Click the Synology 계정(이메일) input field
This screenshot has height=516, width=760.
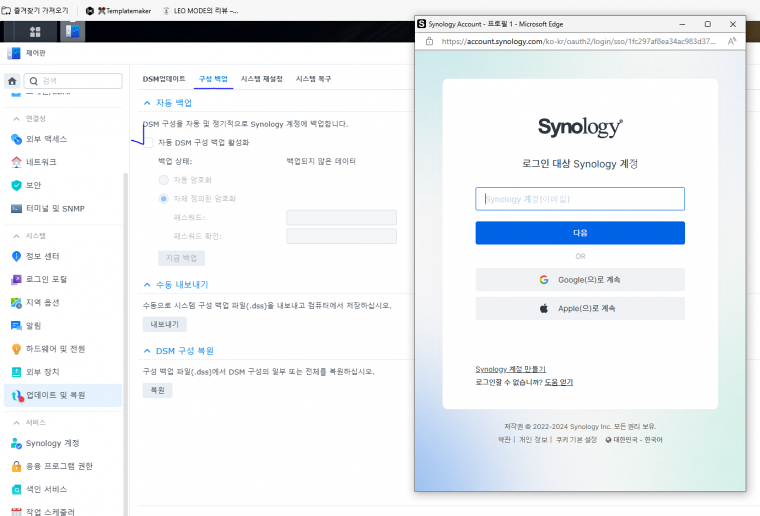point(580,199)
